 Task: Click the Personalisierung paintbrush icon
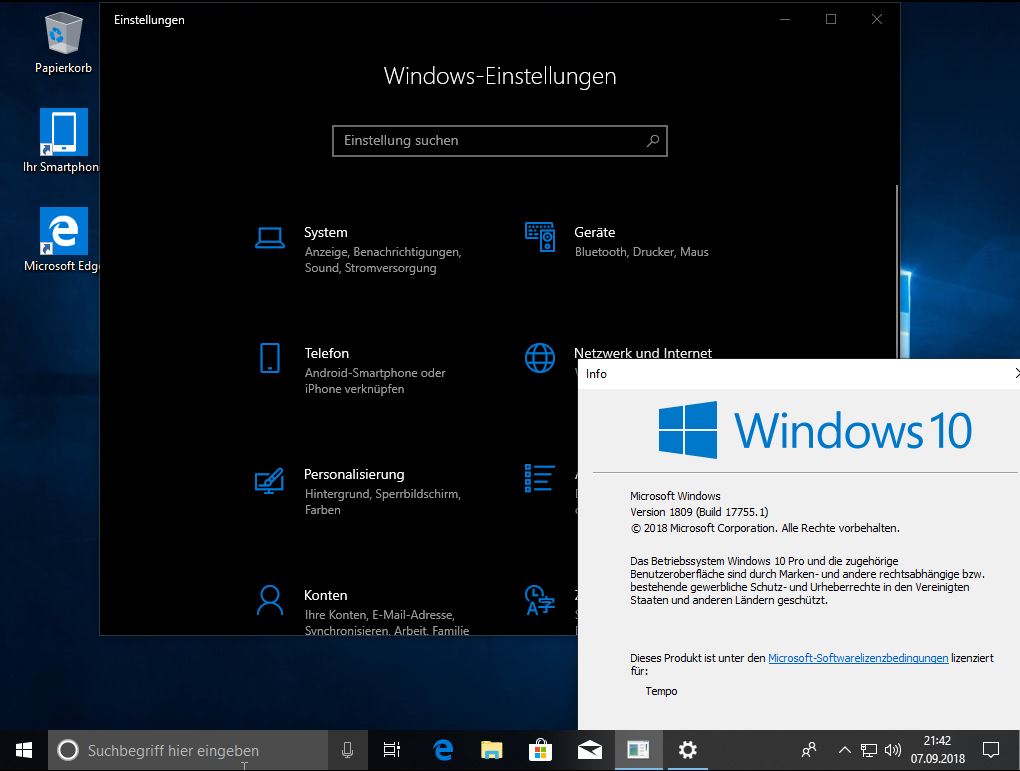[x=269, y=480]
